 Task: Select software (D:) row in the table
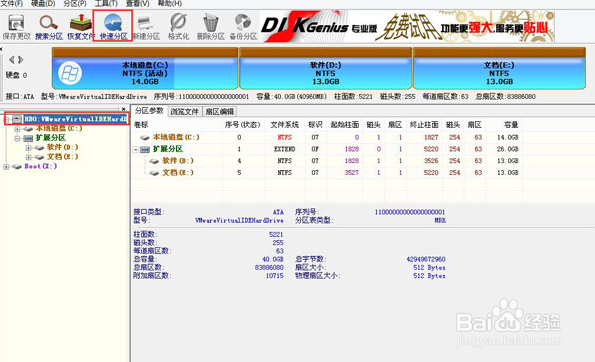pyautogui.click(x=178, y=161)
